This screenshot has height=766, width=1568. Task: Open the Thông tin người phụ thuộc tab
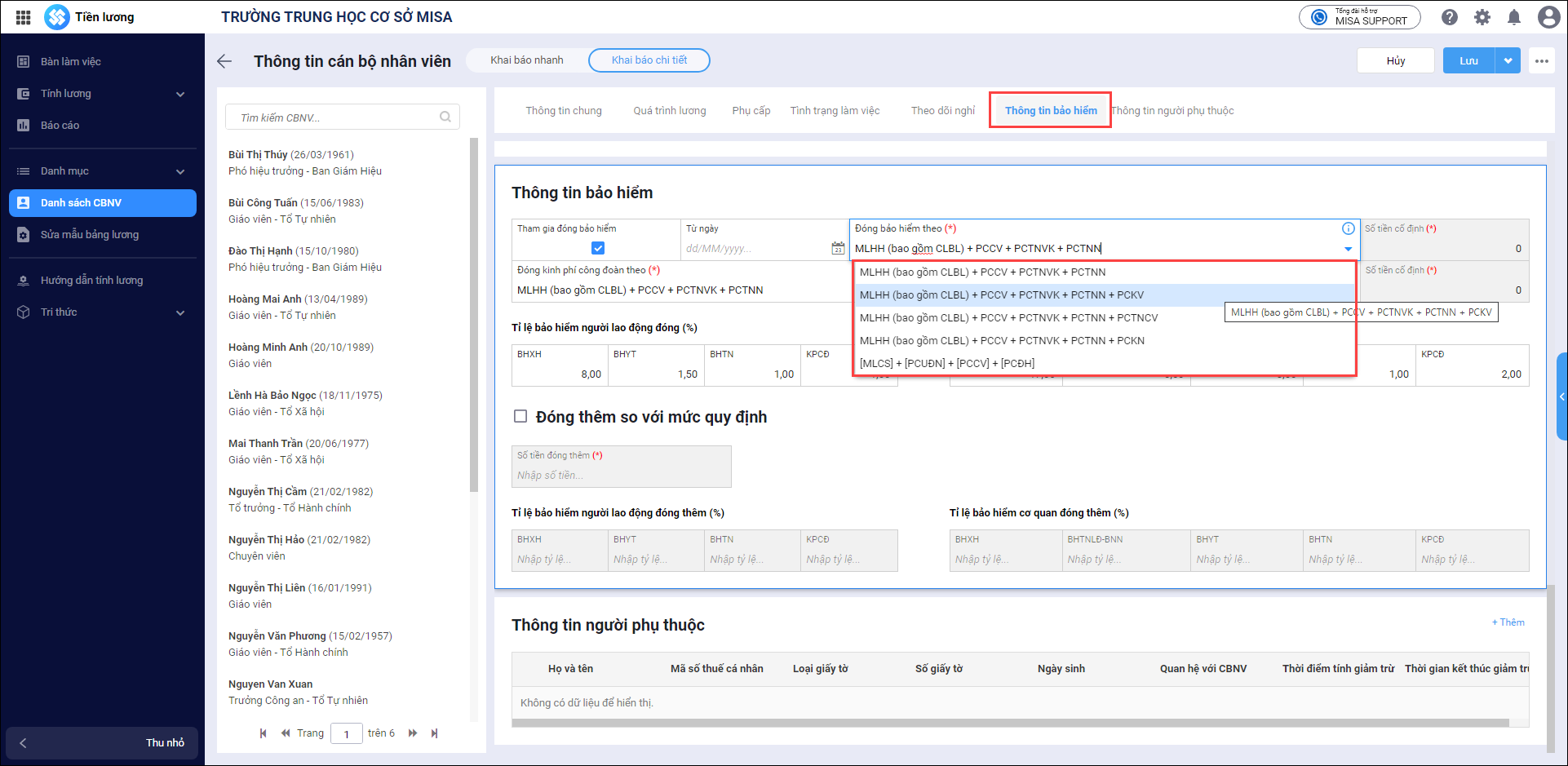click(x=1173, y=111)
